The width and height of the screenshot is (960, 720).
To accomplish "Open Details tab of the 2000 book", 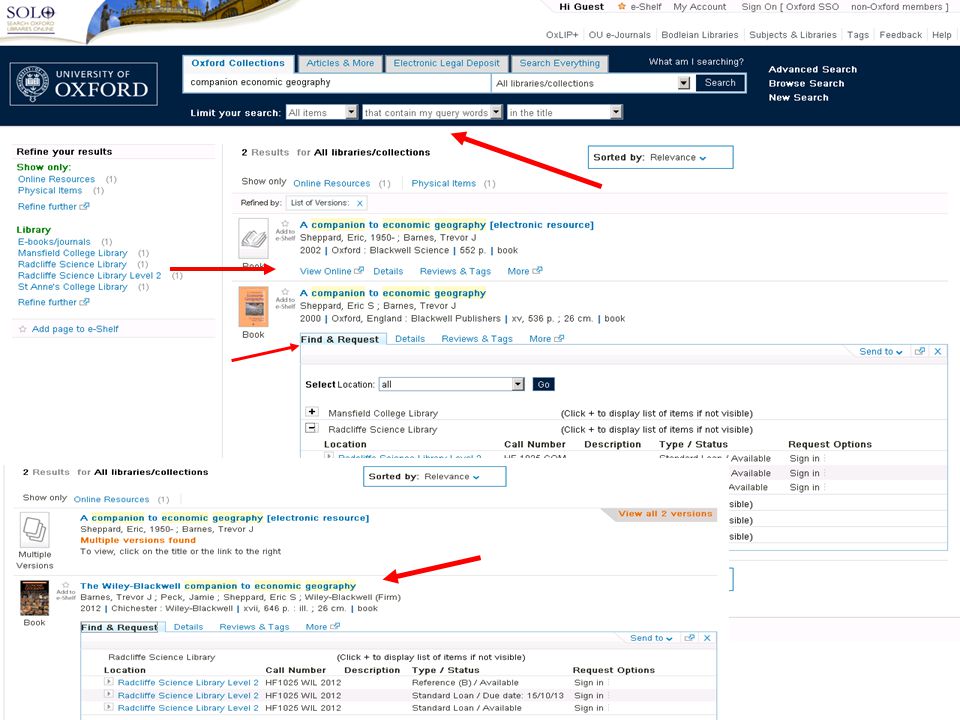I will coord(410,339).
